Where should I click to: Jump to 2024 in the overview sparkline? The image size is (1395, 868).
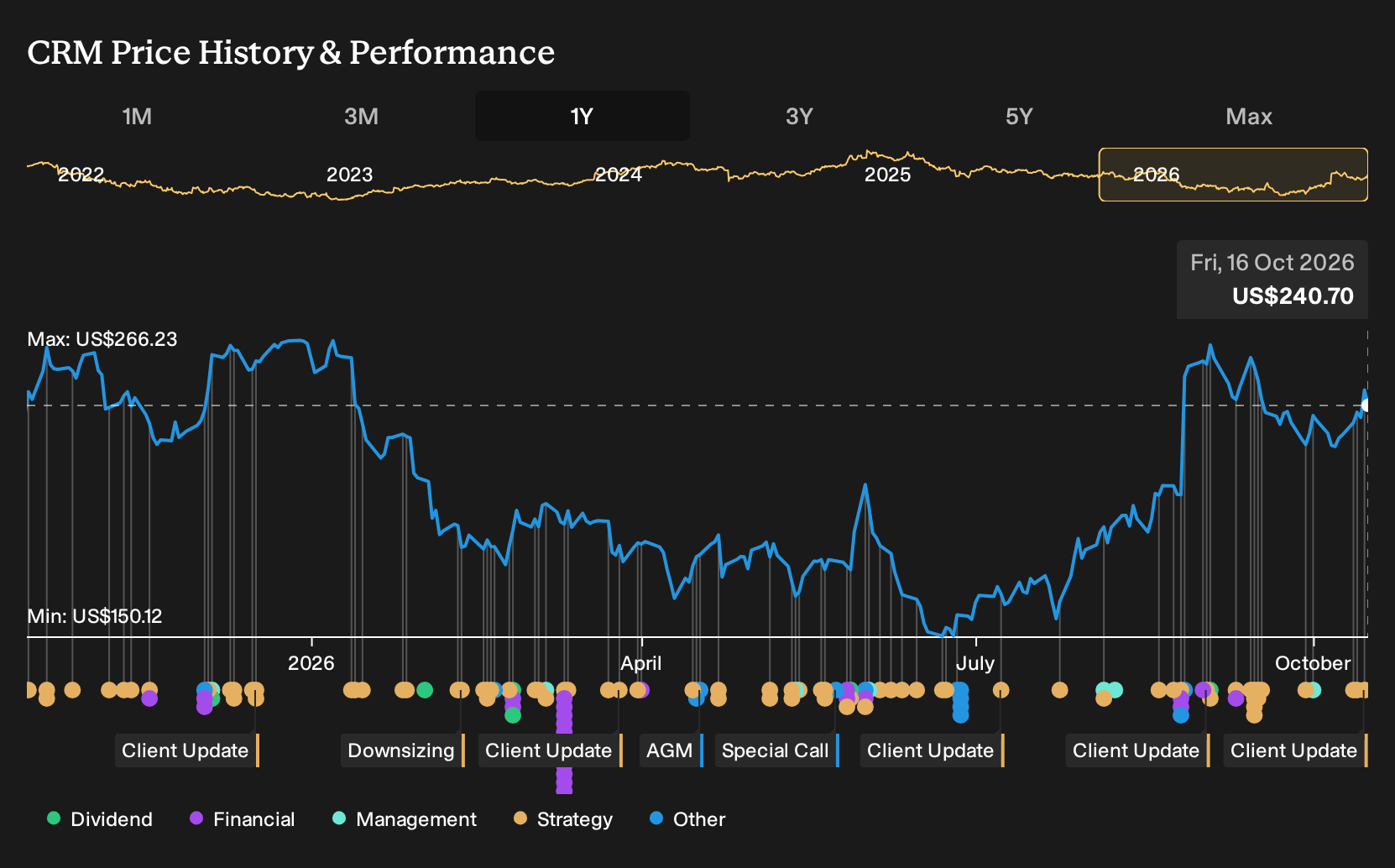click(619, 175)
